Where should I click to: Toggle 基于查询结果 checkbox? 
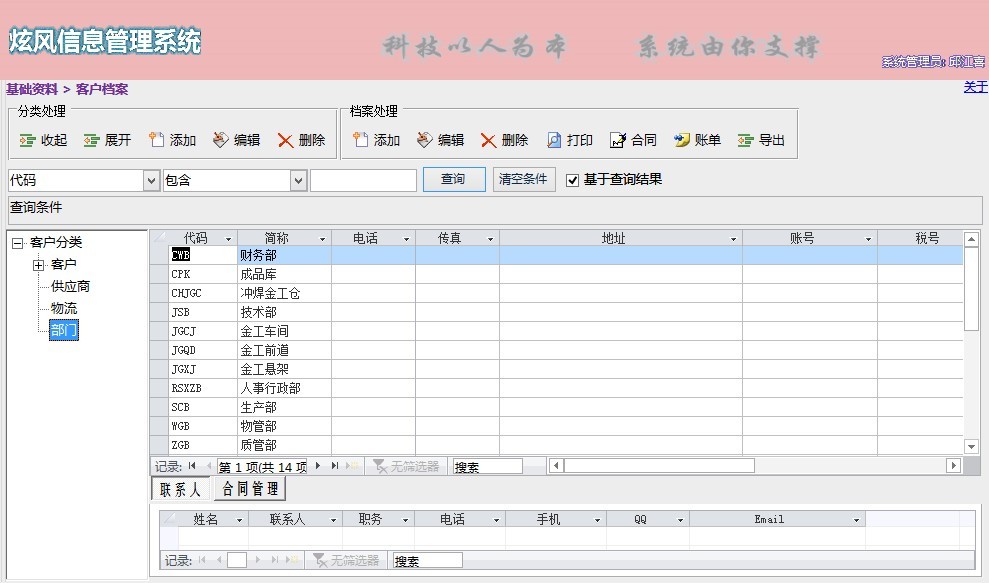573,180
